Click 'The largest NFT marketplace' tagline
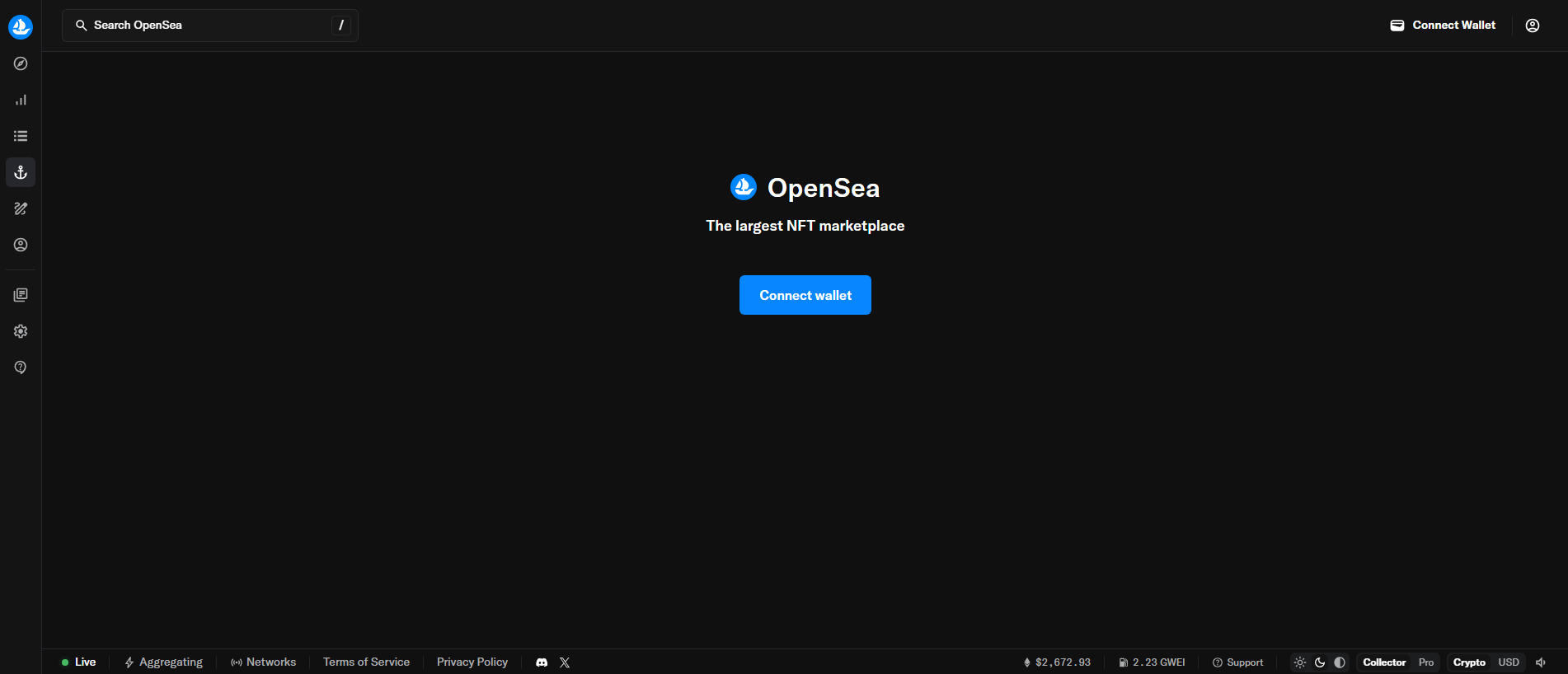 coord(805,226)
